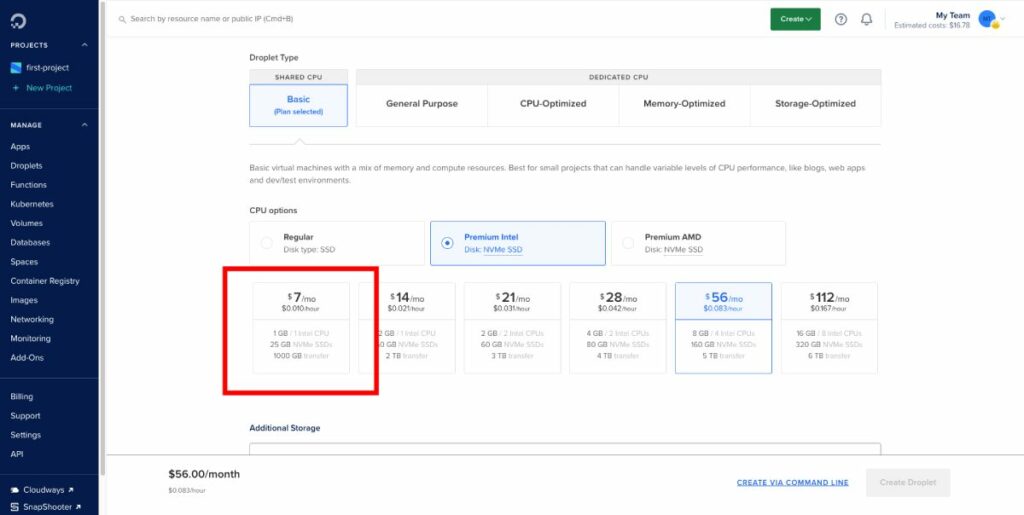The height and width of the screenshot is (515, 1024).
Task: Open the Cloudways external link
Action: point(42,490)
